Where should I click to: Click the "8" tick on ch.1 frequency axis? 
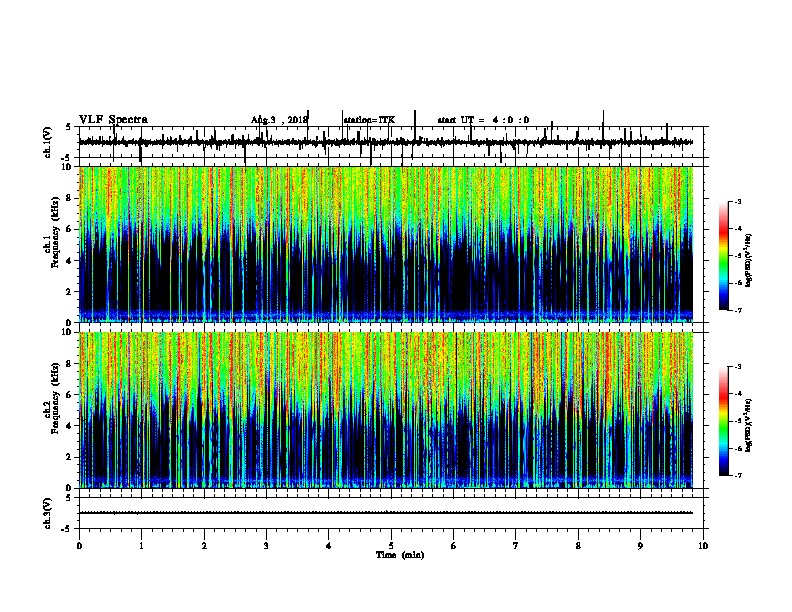coord(69,198)
